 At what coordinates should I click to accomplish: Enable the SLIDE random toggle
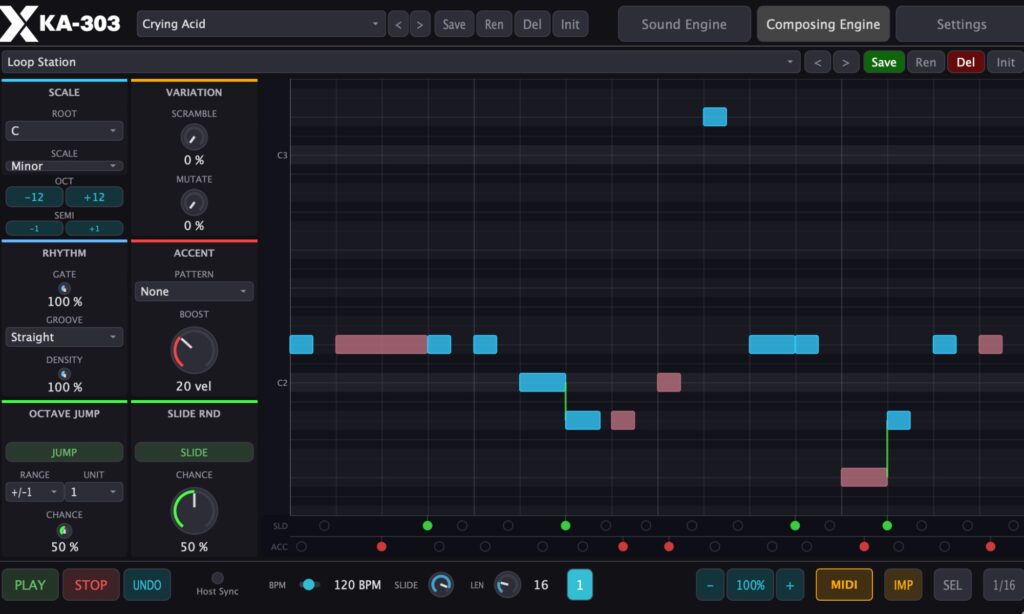[194, 452]
